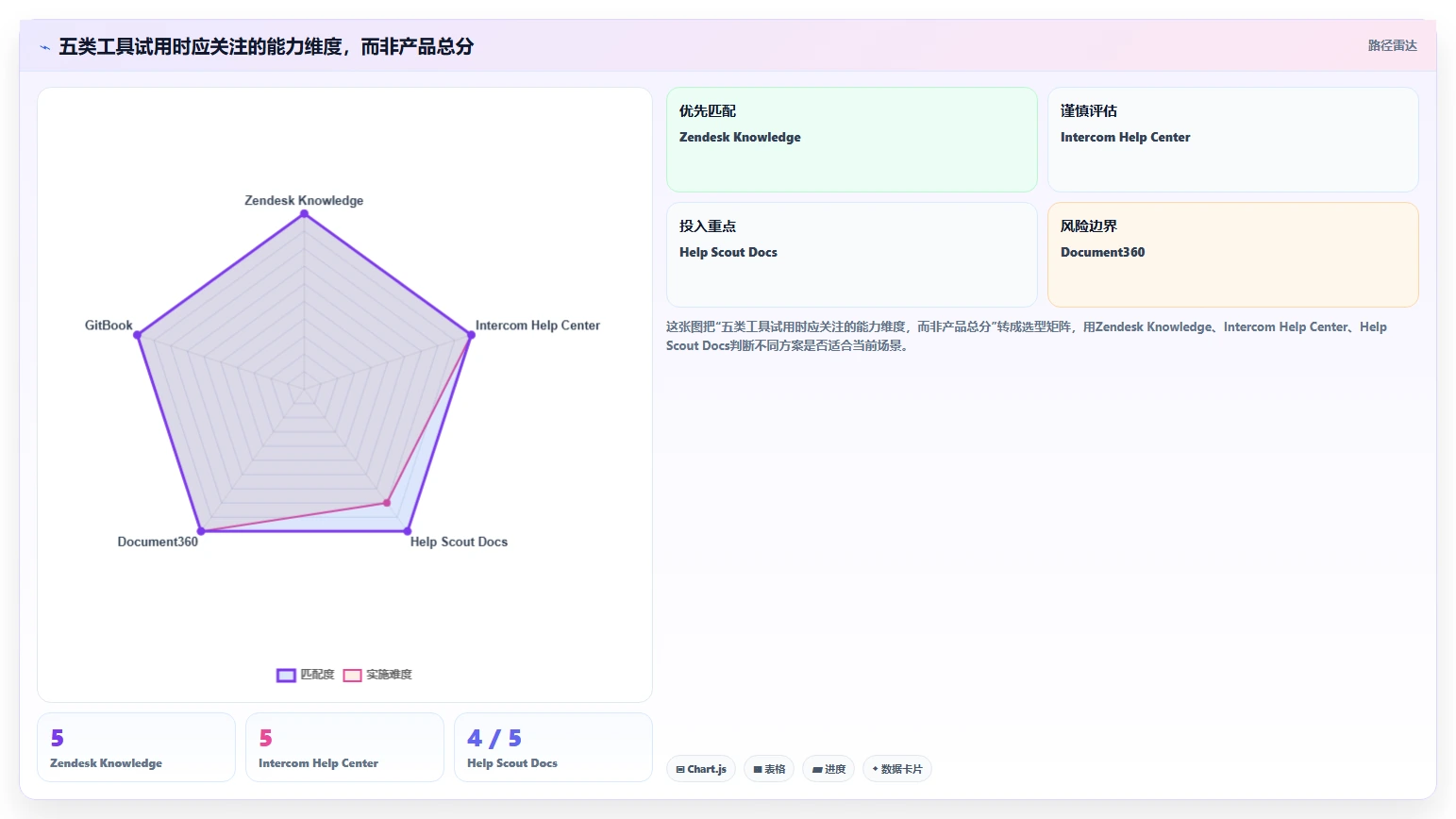Select the Help Scout Docs purple radar vertex
Image resolution: width=1456 pixels, height=819 pixels.
click(408, 531)
